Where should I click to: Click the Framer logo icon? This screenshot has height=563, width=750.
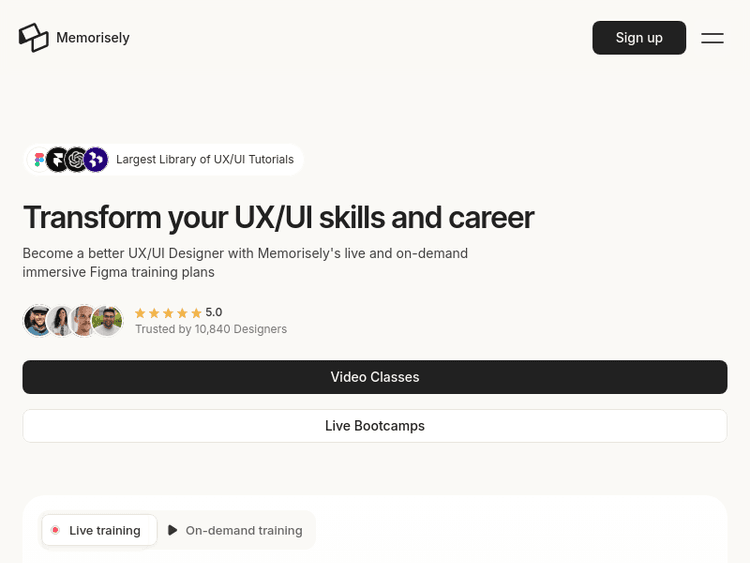(58, 160)
